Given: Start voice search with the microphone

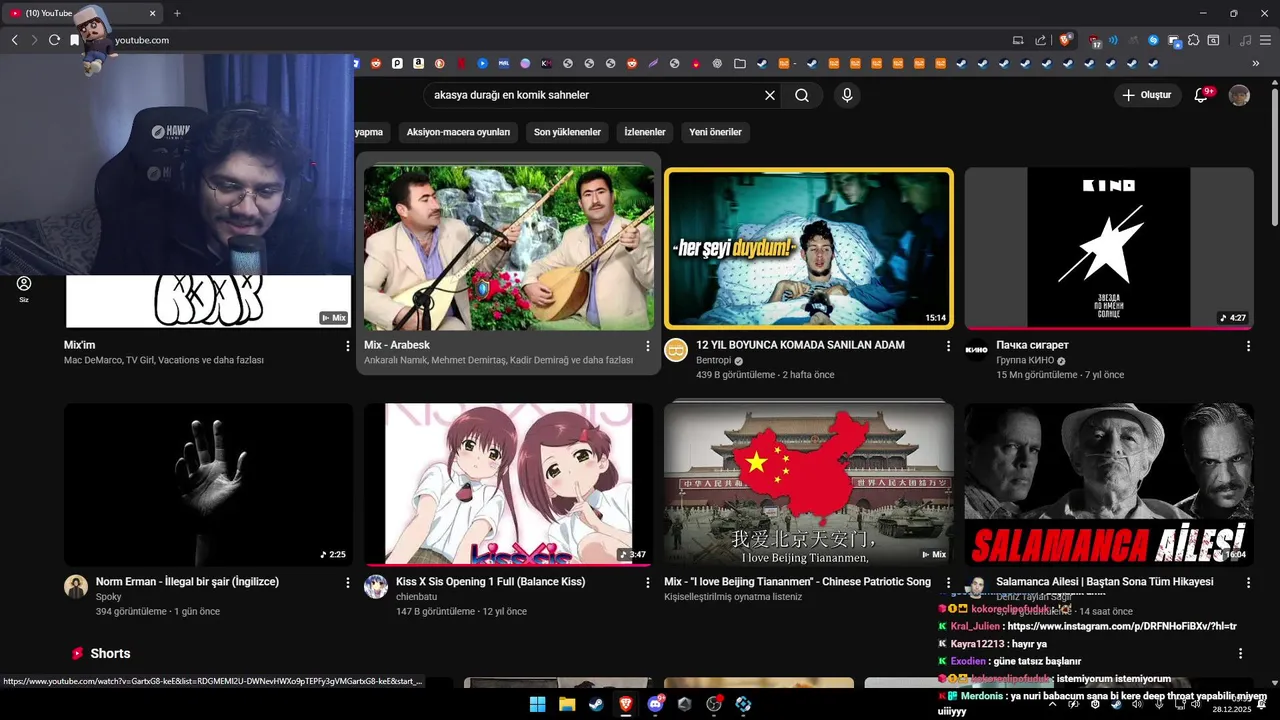Looking at the screenshot, I should [x=847, y=95].
